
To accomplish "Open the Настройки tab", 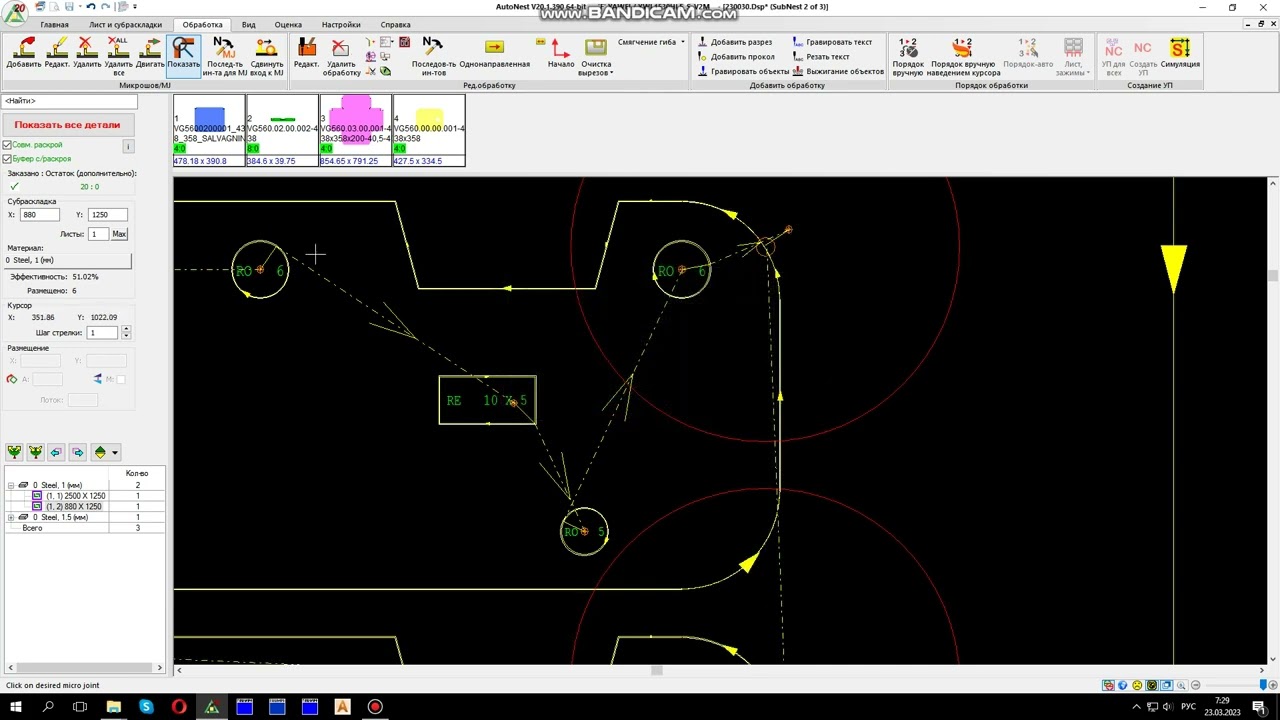I will pyautogui.click(x=341, y=24).
